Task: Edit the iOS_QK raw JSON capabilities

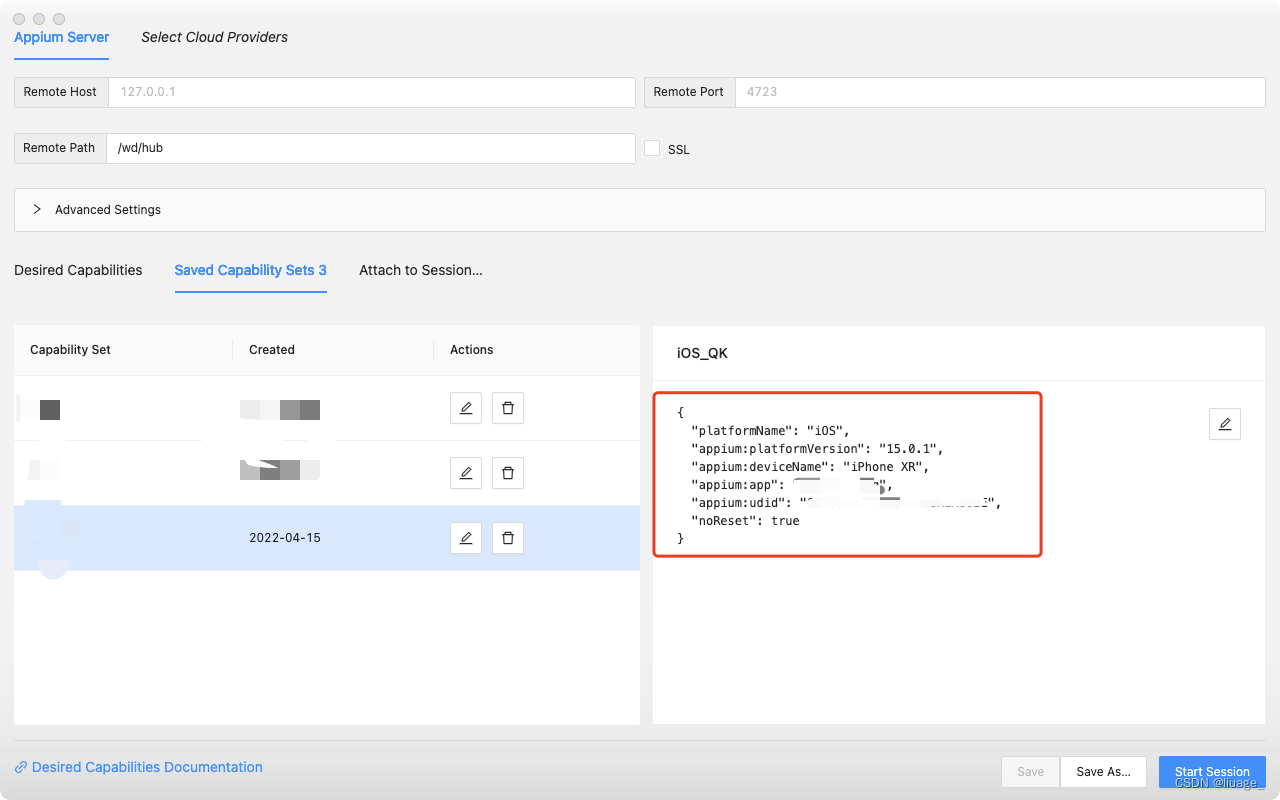Action: (x=1225, y=424)
